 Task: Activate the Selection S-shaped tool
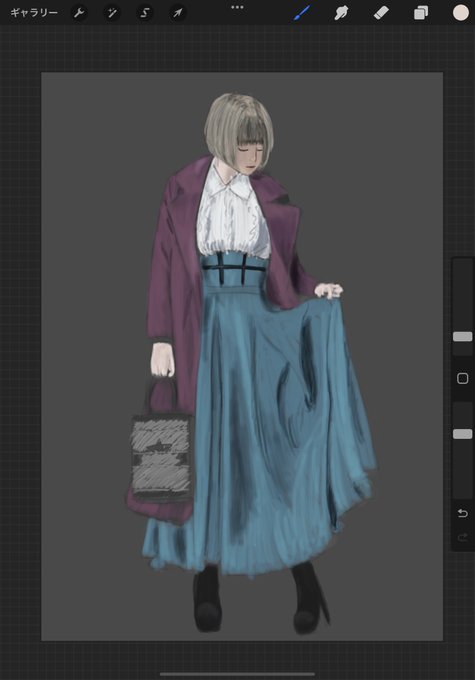point(145,13)
